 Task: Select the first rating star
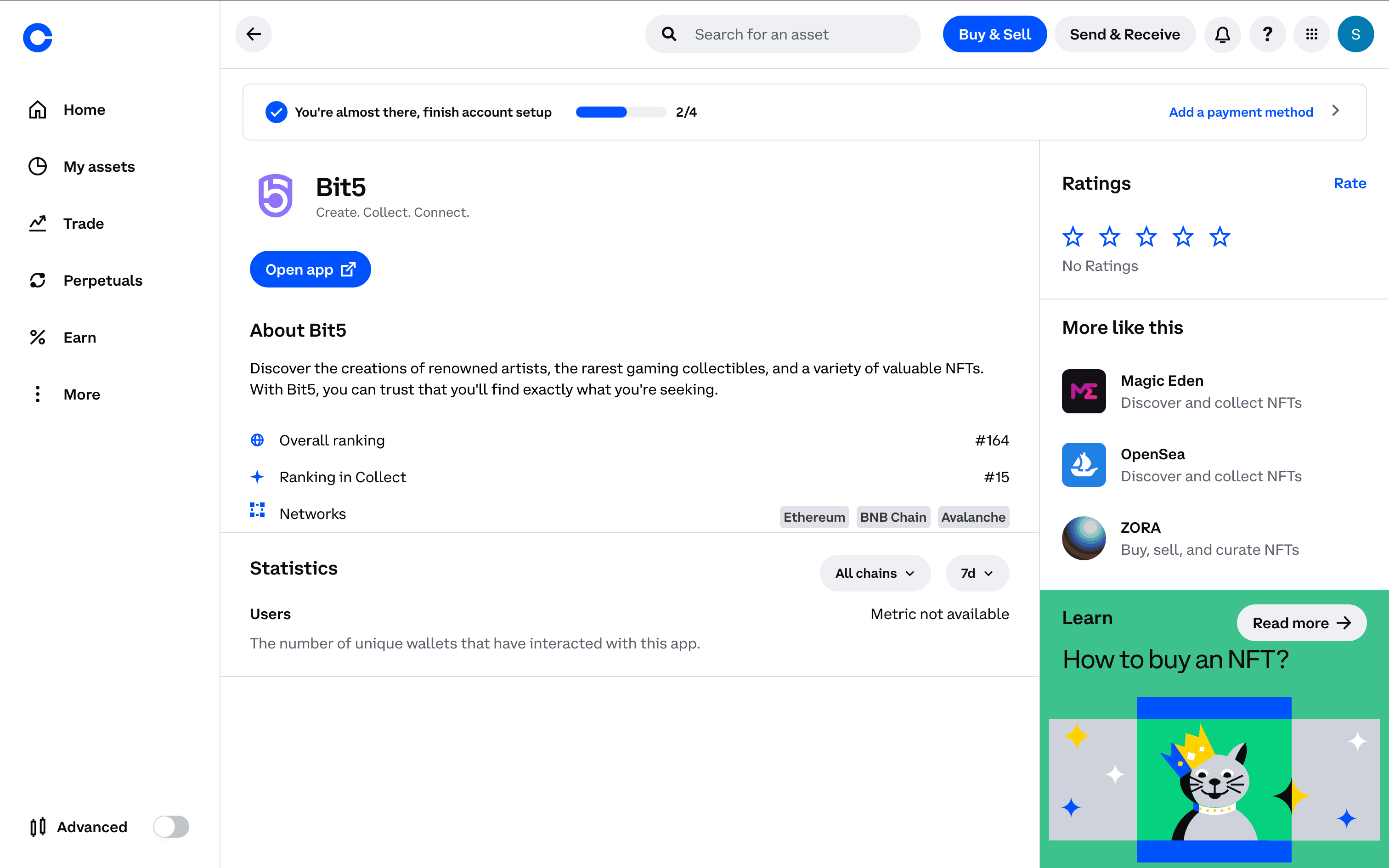1072,237
